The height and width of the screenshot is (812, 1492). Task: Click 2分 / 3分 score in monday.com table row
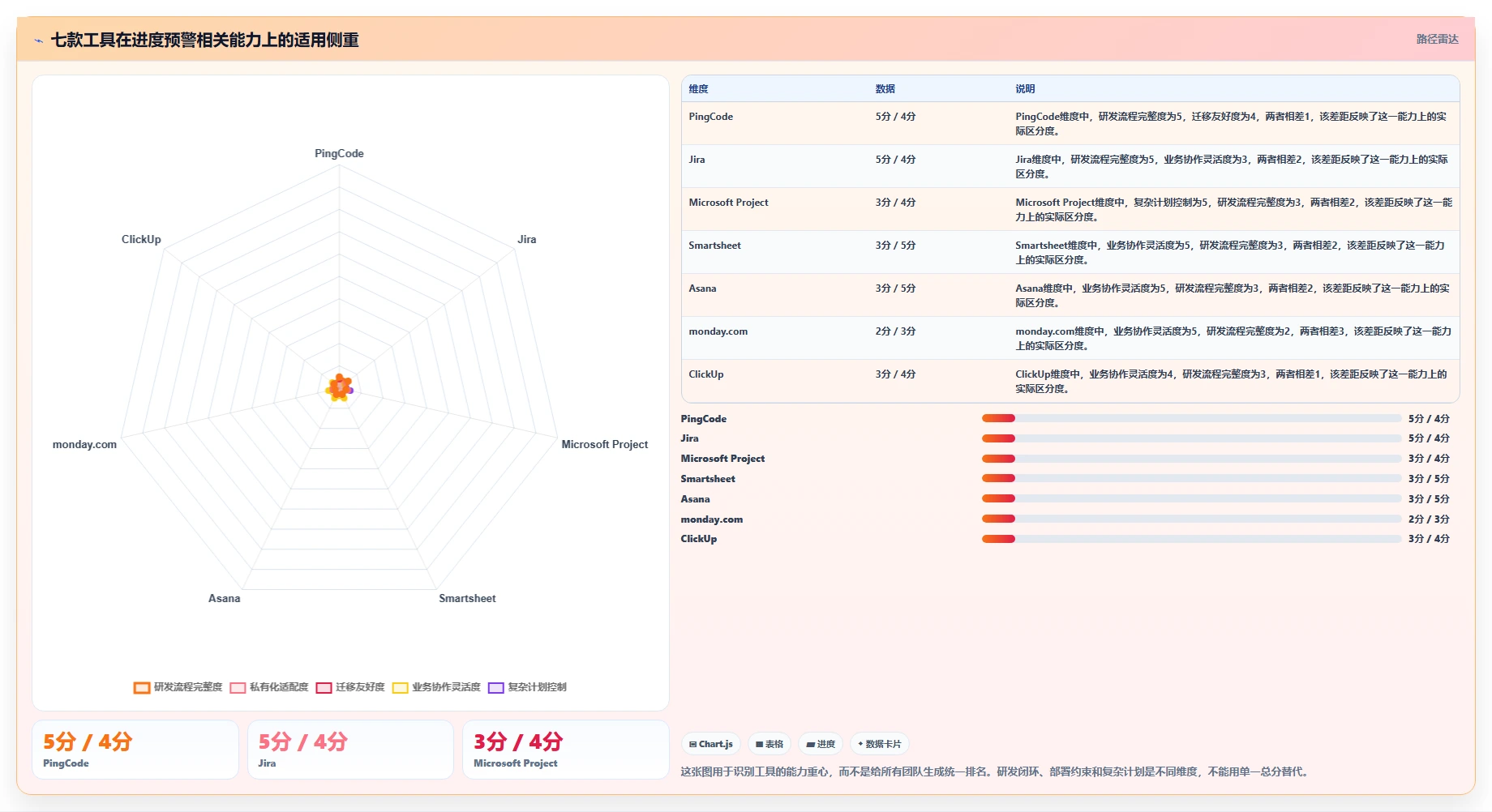(895, 331)
